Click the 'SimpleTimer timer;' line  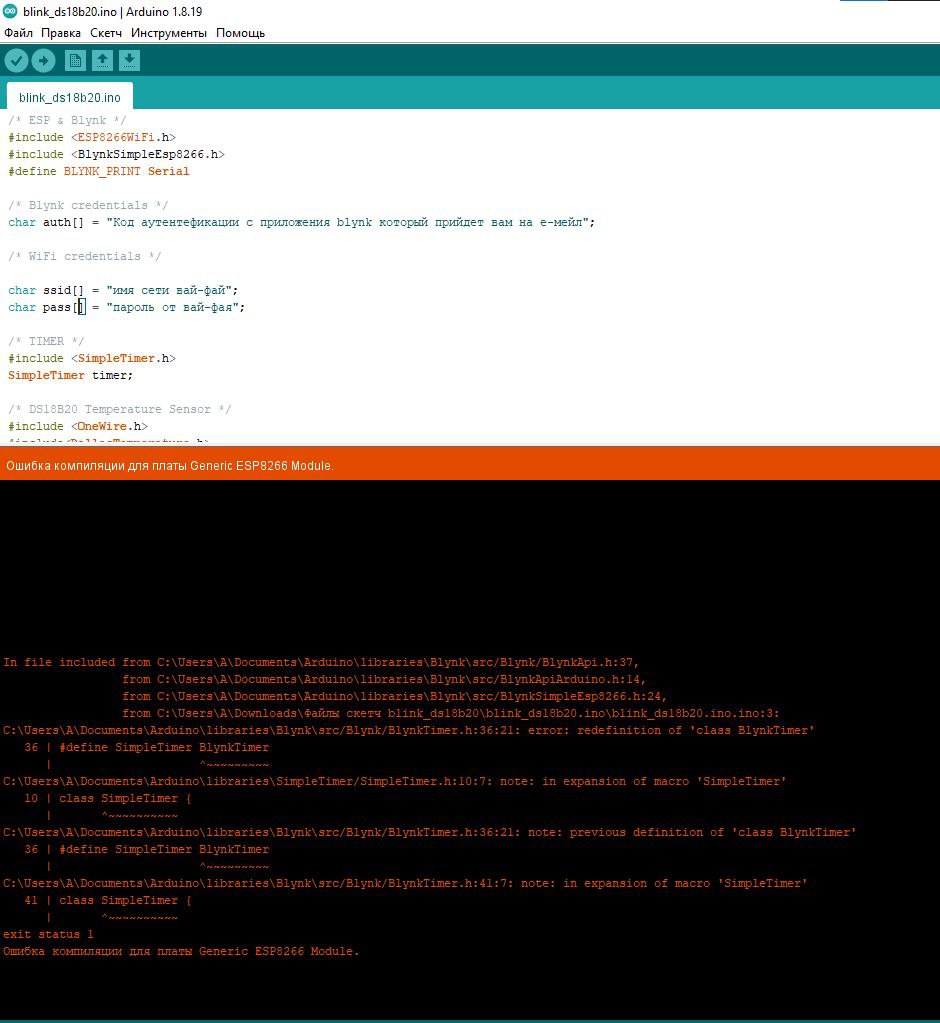(x=70, y=374)
